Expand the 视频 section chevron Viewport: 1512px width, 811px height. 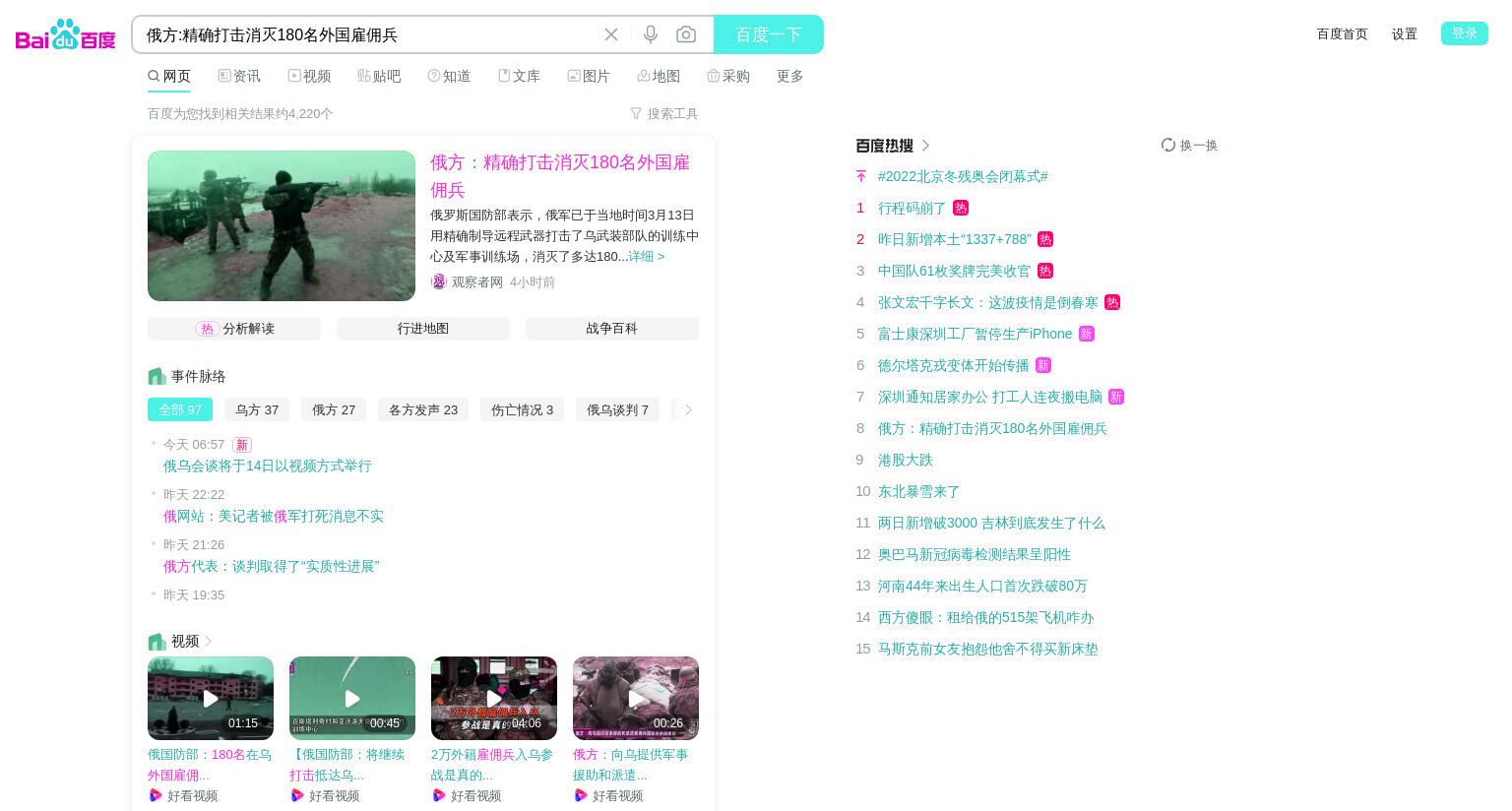click(208, 641)
